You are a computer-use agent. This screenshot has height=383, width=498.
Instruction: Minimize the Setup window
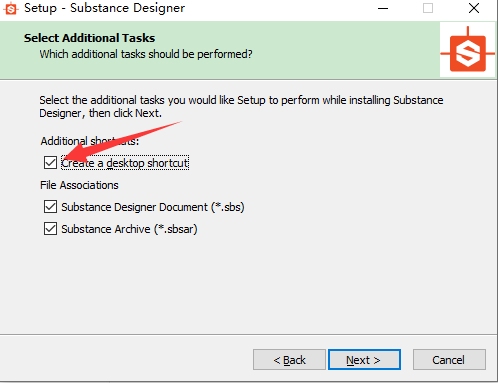point(383,8)
